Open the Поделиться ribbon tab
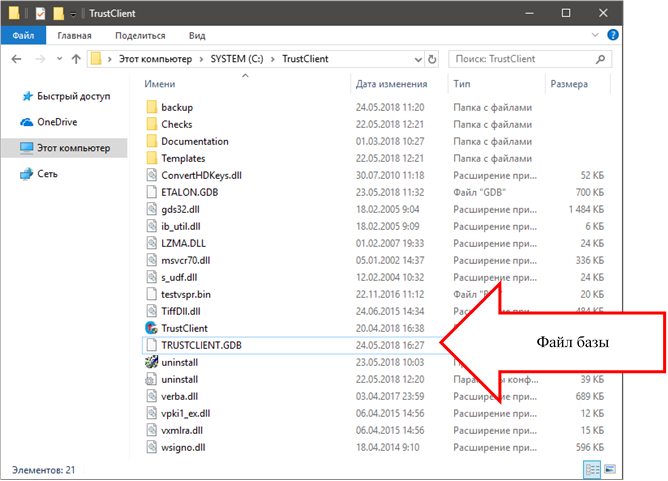The height and width of the screenshot is (481, 668). point(140,35)
